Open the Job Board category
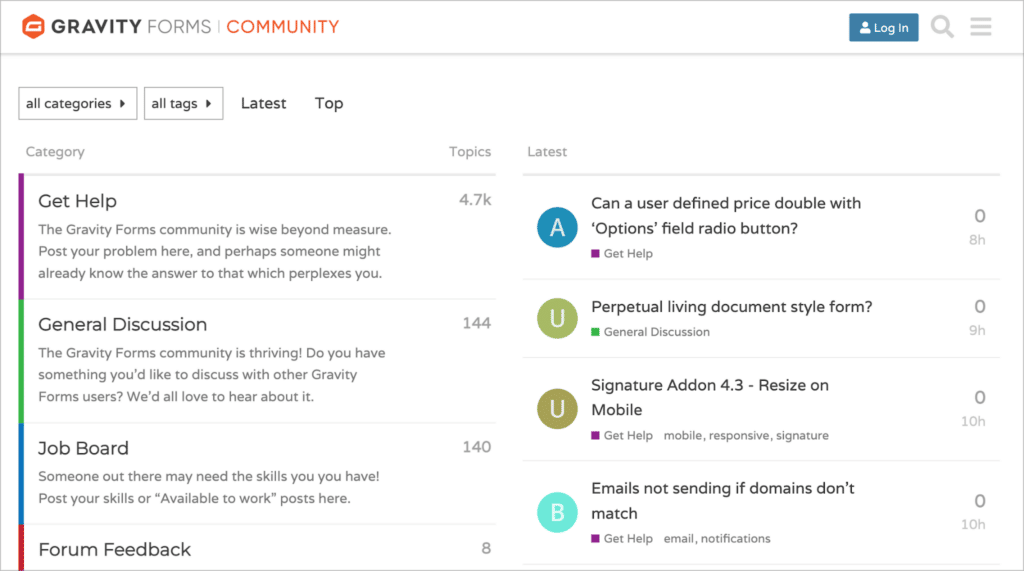 pos(83,448)
